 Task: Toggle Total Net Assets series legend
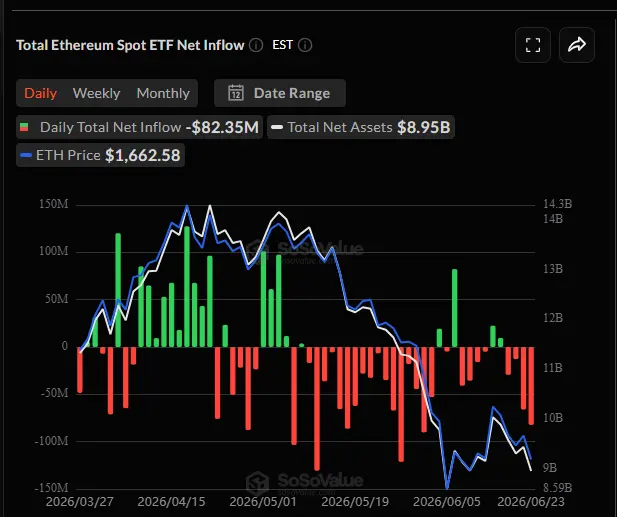(361, 127)
